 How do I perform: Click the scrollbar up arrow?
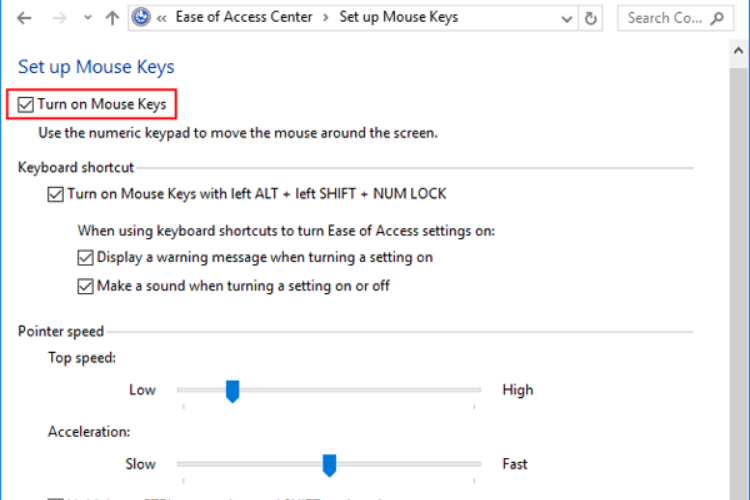point(738,51)
